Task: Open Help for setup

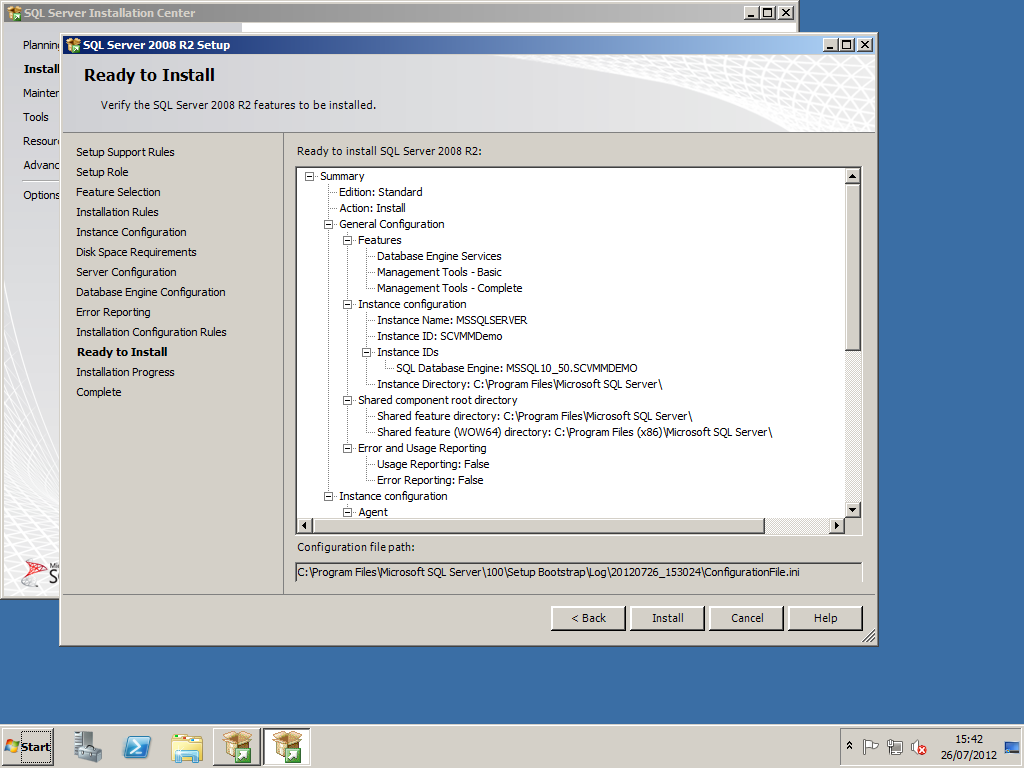Action: coord(825,618)
